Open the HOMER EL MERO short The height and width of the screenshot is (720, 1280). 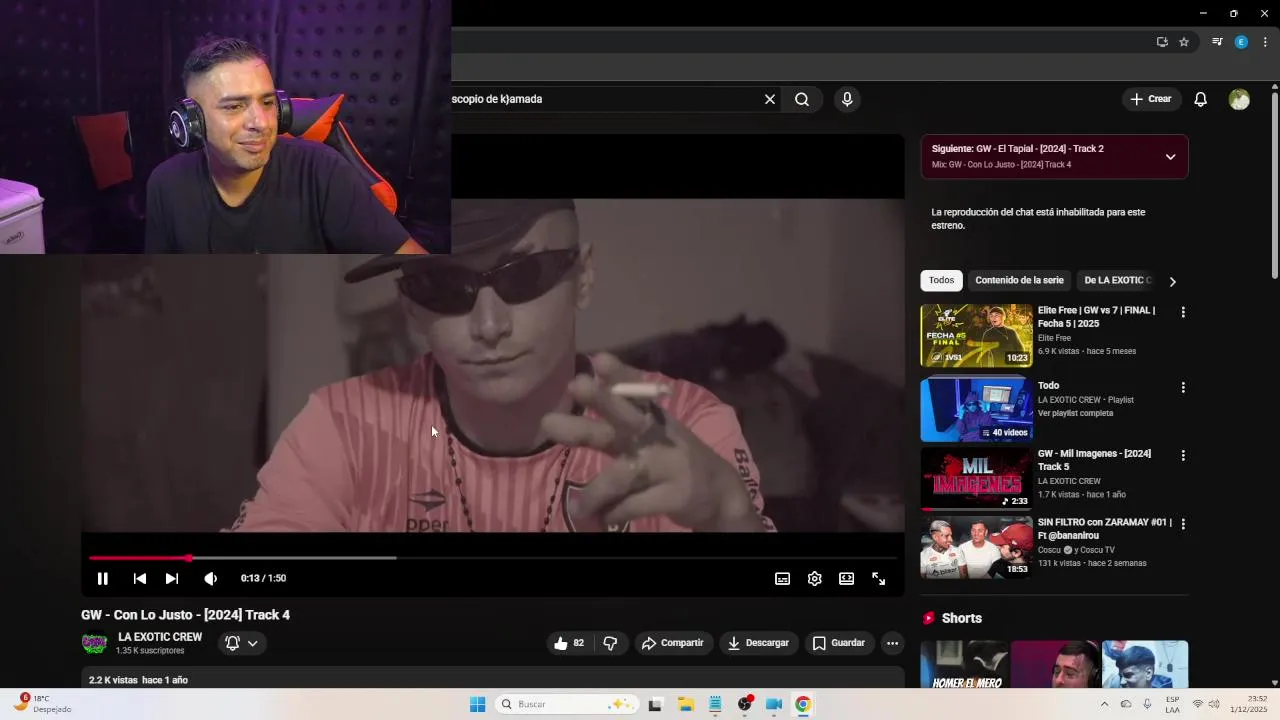click(966, 664)
